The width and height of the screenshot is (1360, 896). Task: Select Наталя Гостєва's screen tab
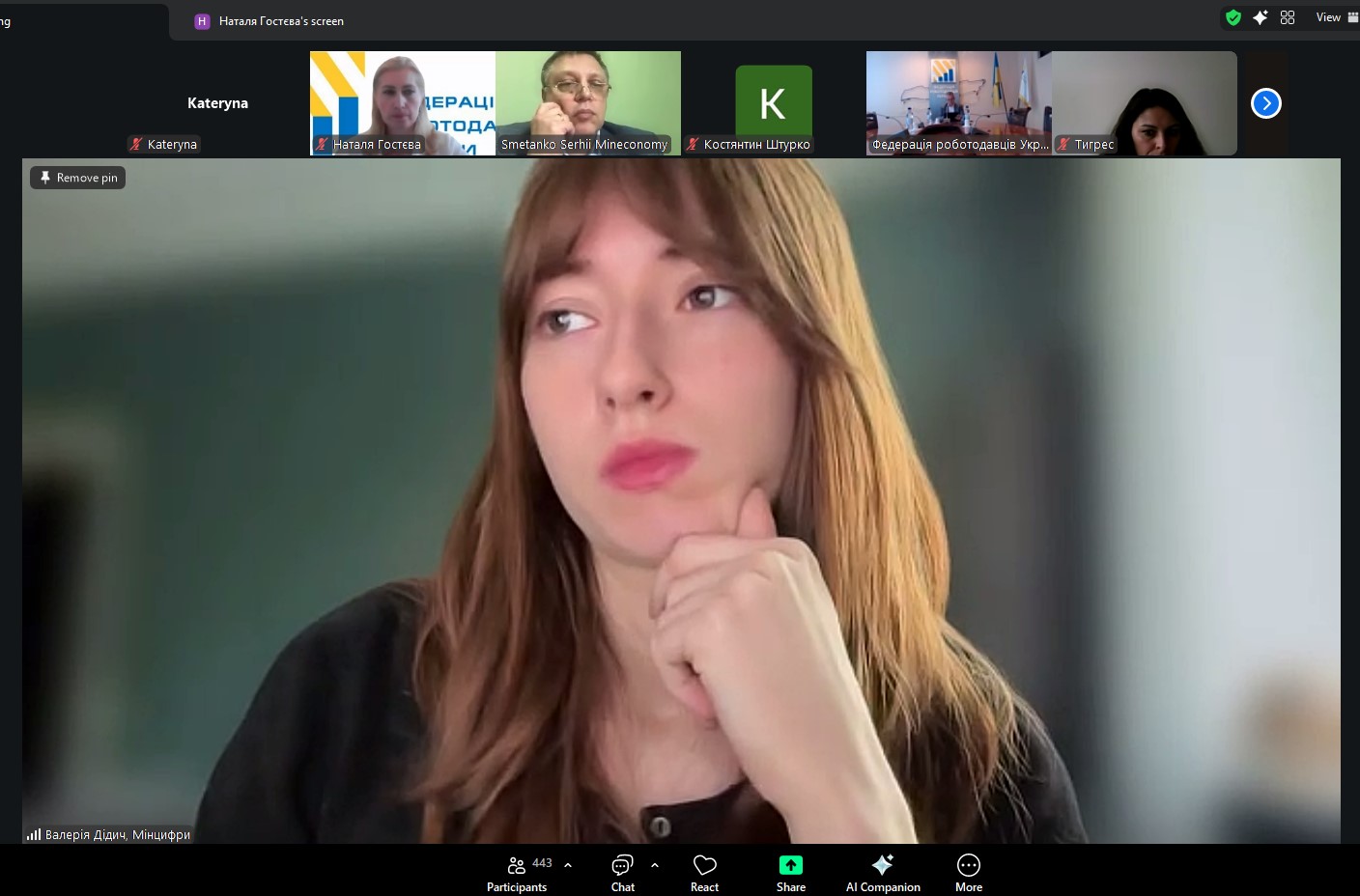tap(269, 21)
